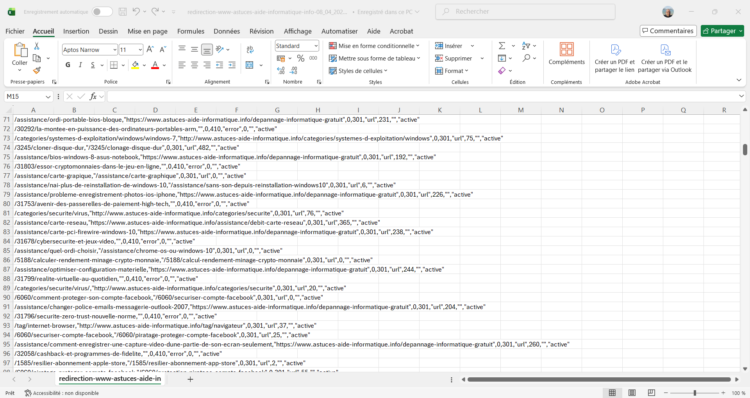Open the Aptos Narrow font dropdown
The height and width of the screenshot is (398, 750).
pyautogui.click(x=114, y=50)
